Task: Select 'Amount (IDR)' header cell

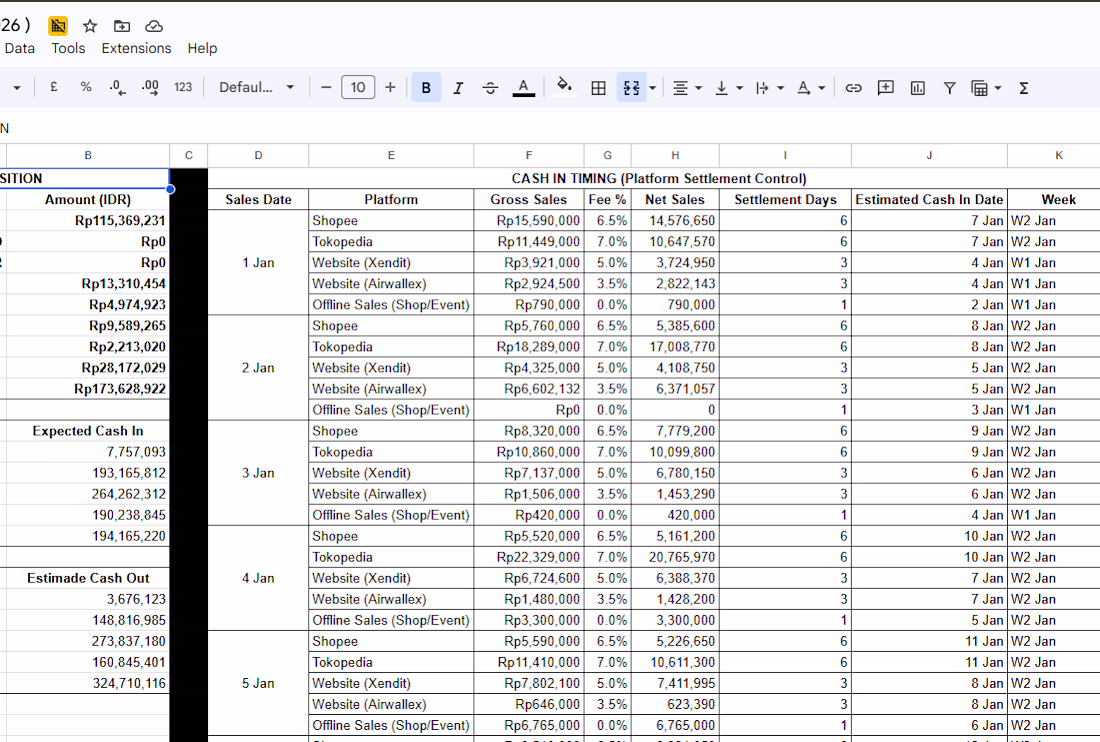Action: click(88, 199)
